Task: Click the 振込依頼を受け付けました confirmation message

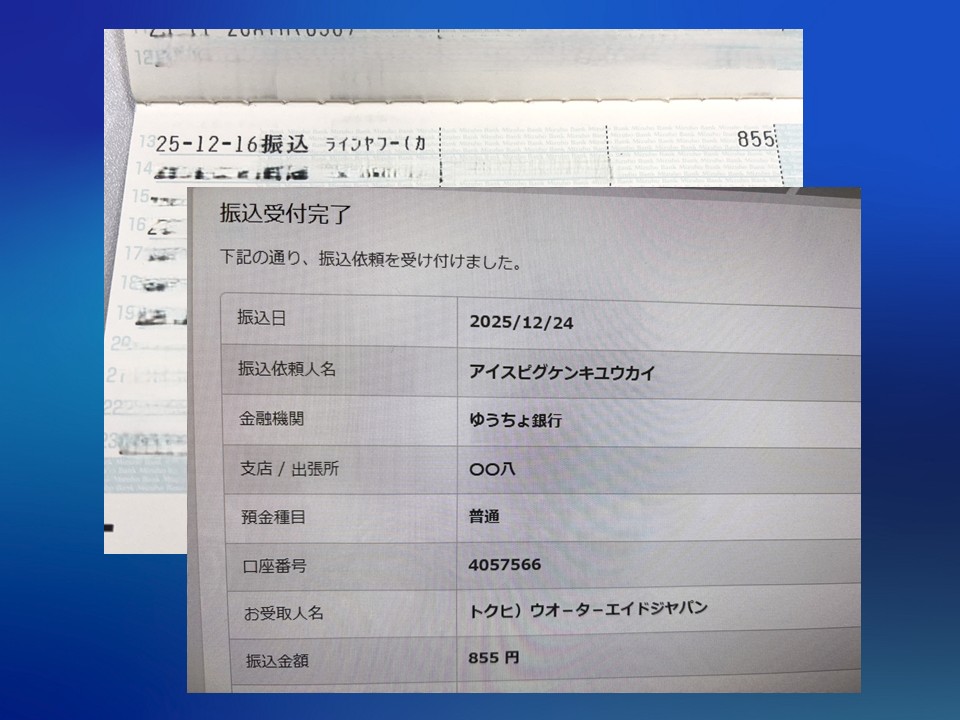Action: pyautogui.click(x=370, y=263)
